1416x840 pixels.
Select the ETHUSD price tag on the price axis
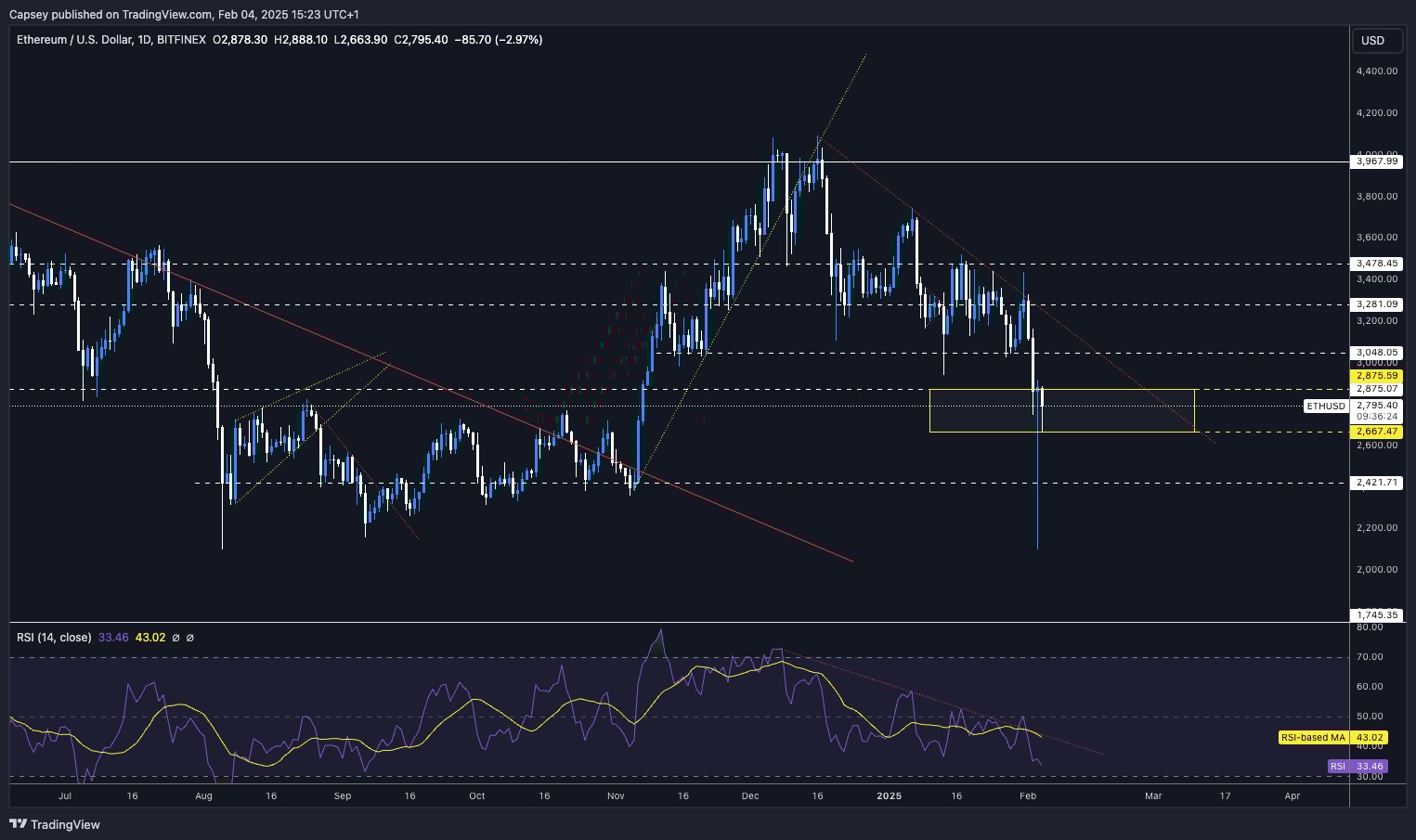1324,407
